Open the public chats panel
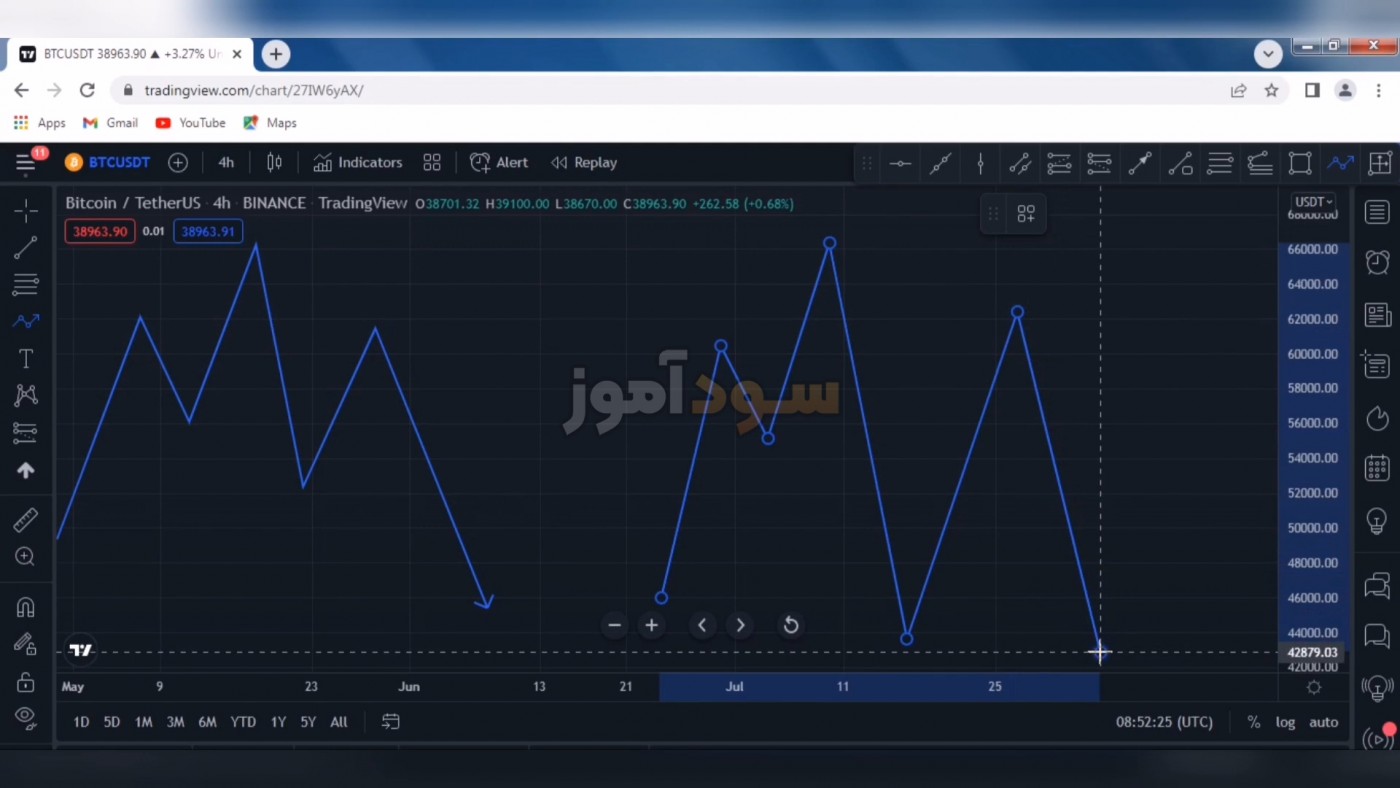Screen dimensions: 1400x788 point(1377,585)
